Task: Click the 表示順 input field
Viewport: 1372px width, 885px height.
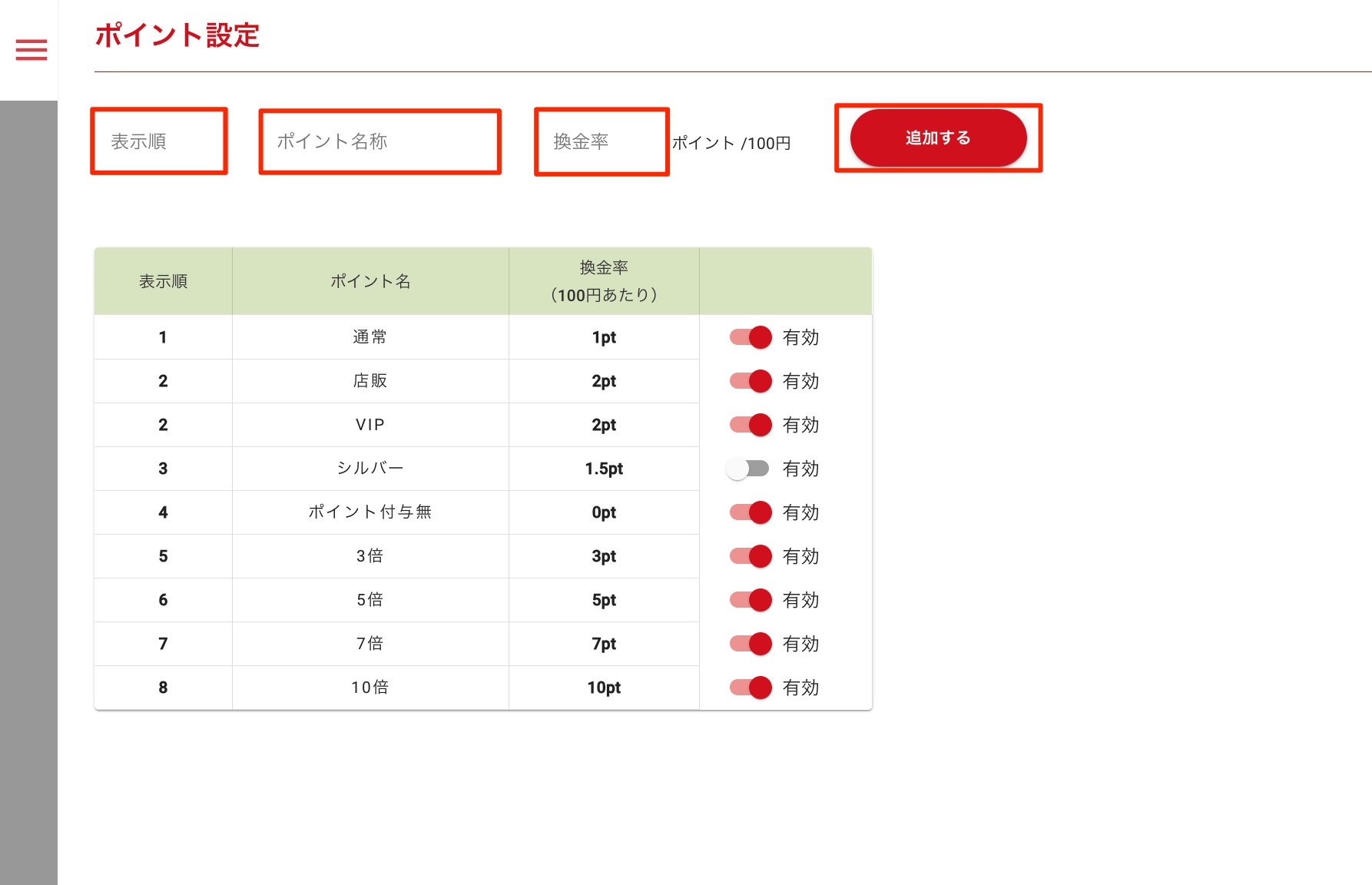Action: (159, 141)
